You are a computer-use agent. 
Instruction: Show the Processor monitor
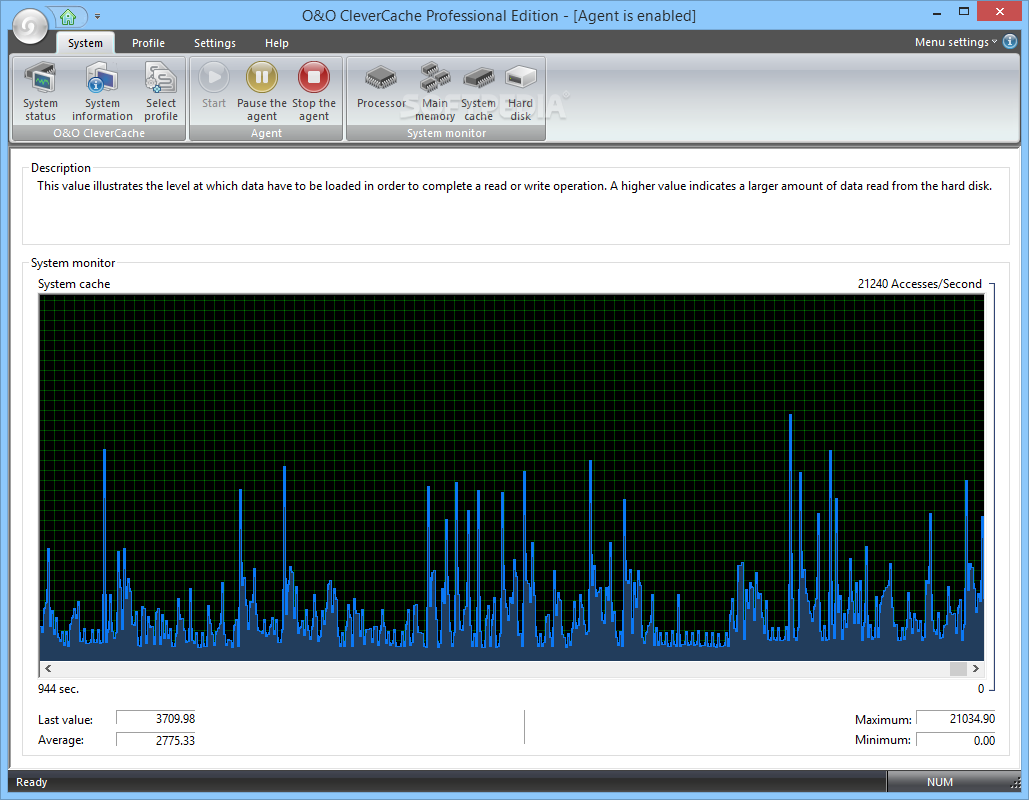[x=381, y=86]
